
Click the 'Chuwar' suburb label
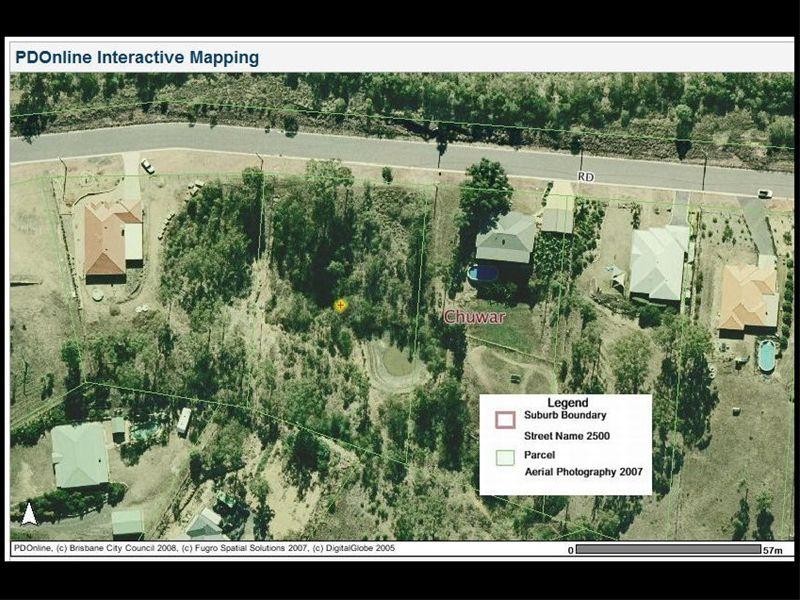pos(474,317)
